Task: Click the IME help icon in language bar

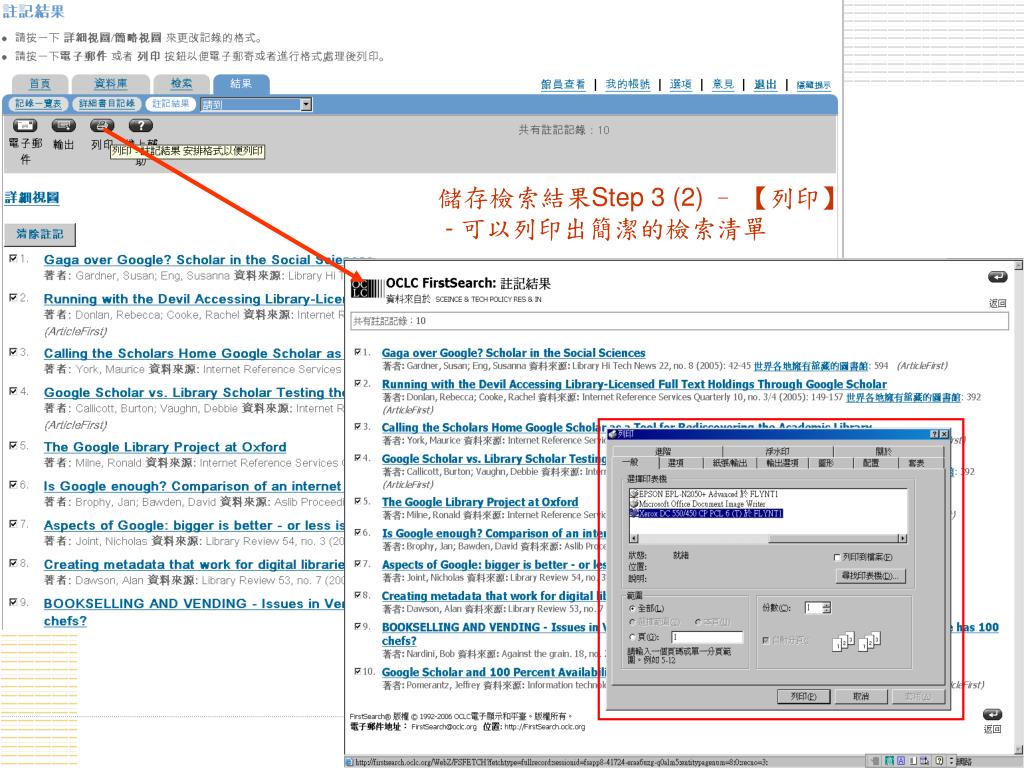Action: 938,761
